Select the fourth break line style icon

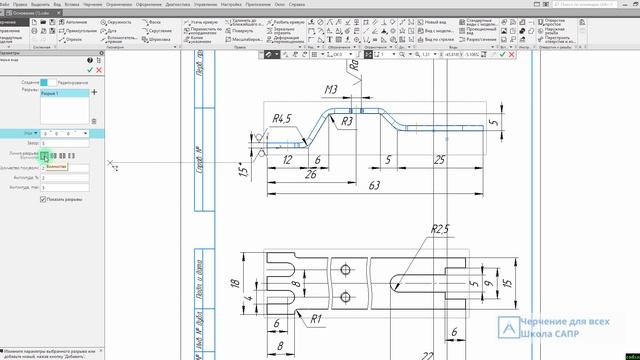click(x=71, y=156)
